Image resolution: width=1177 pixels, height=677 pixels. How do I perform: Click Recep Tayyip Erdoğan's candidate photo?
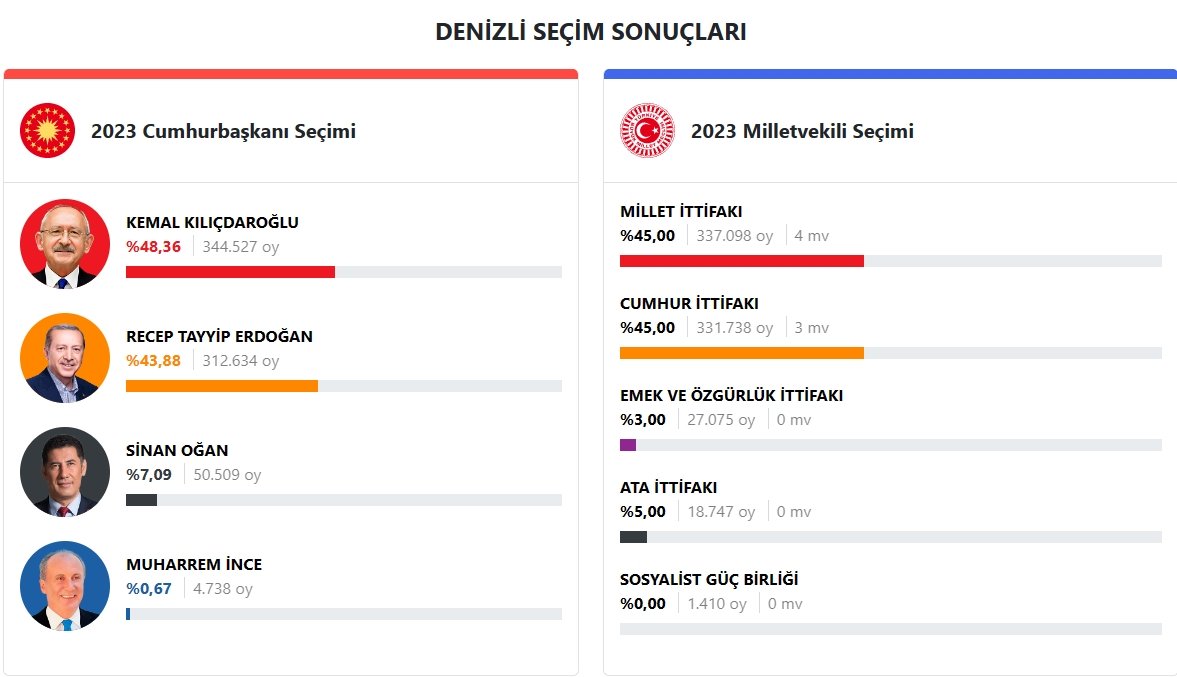click(x=65, y=358)
